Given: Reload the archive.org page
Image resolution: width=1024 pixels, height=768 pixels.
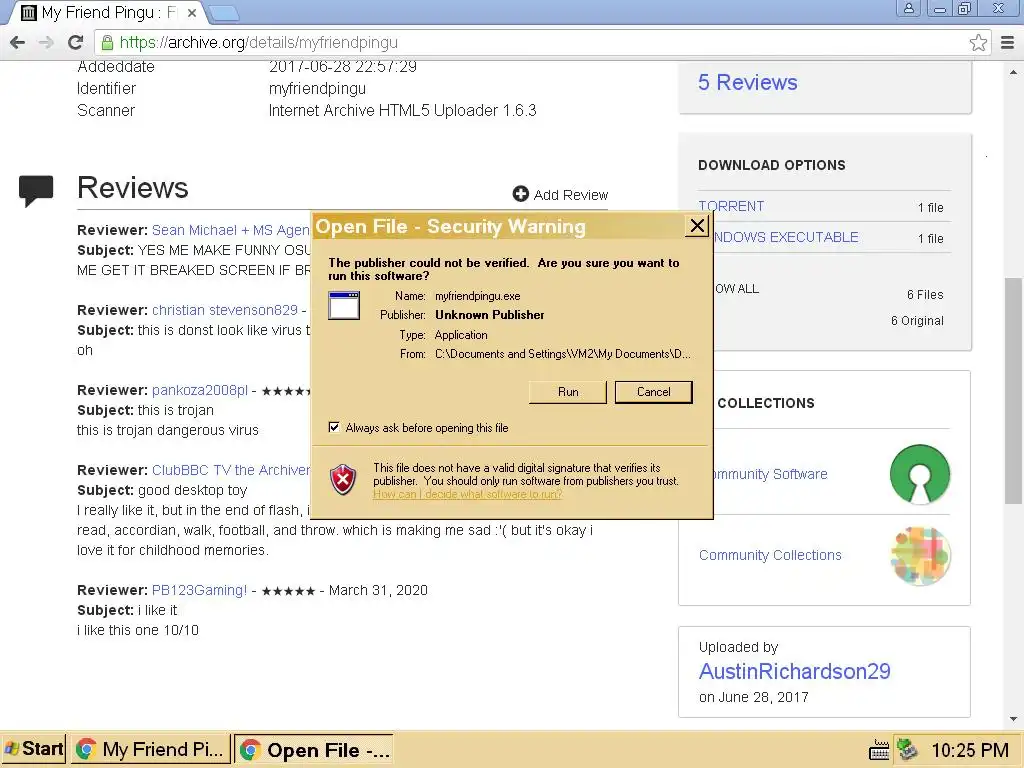Looking at the screenshot, I should click(75, 43).
